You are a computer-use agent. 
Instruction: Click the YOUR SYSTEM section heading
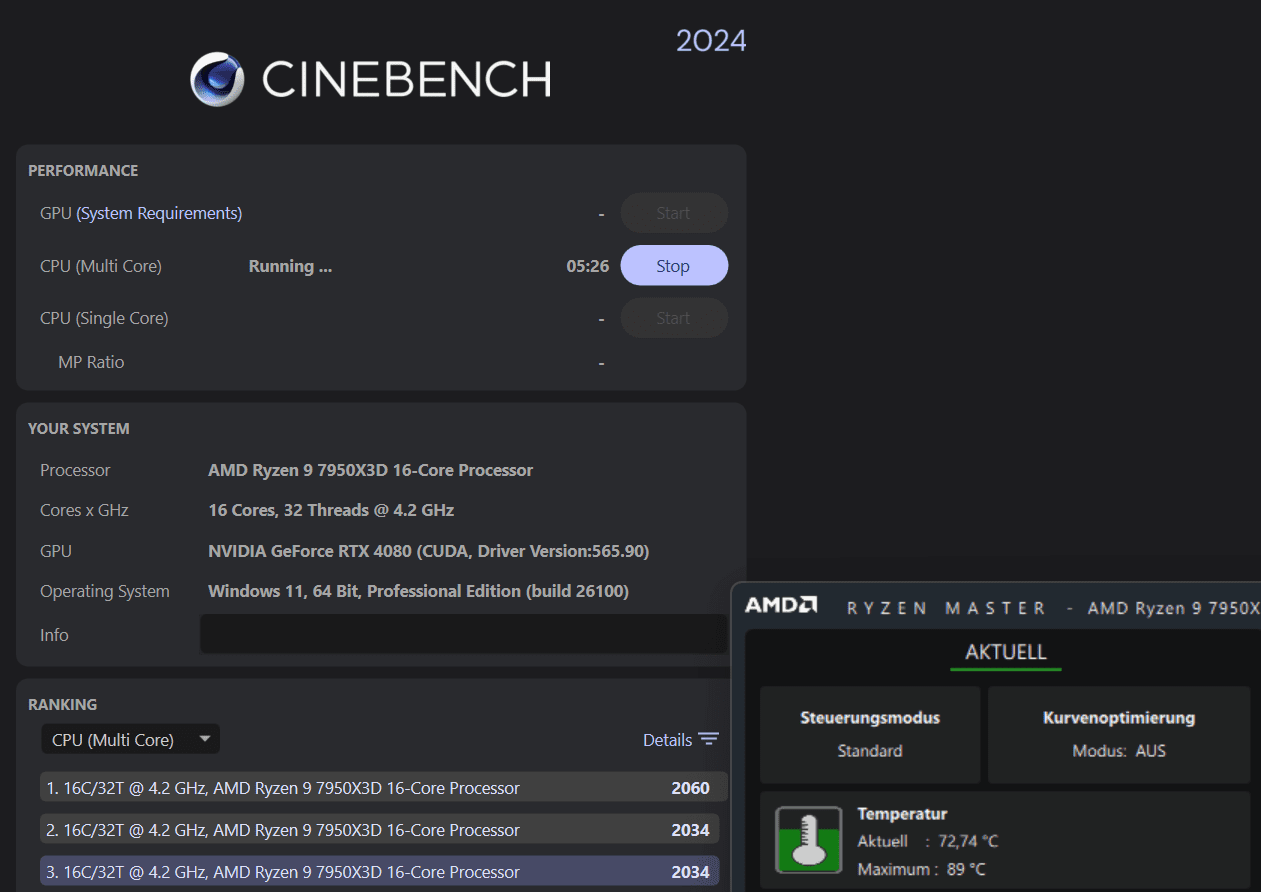tap(79, 429)
